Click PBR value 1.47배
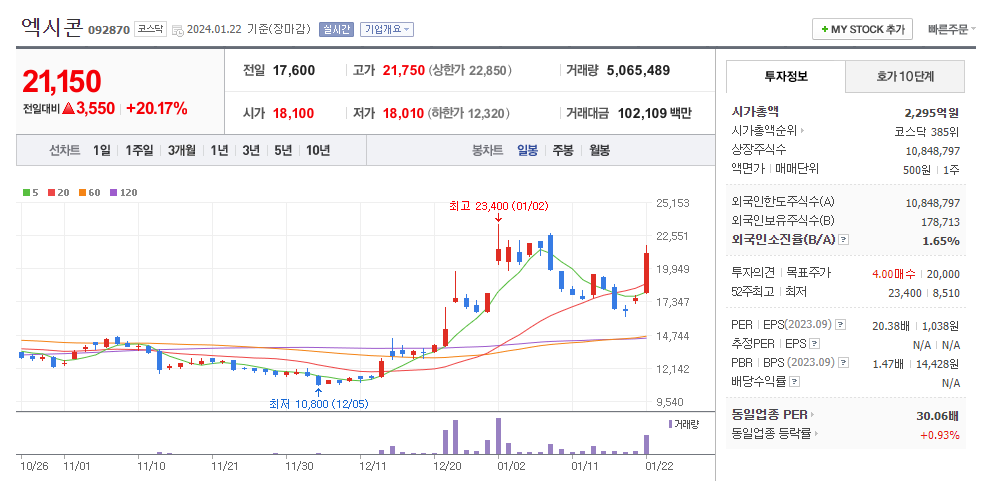 [x=888, y=364]
